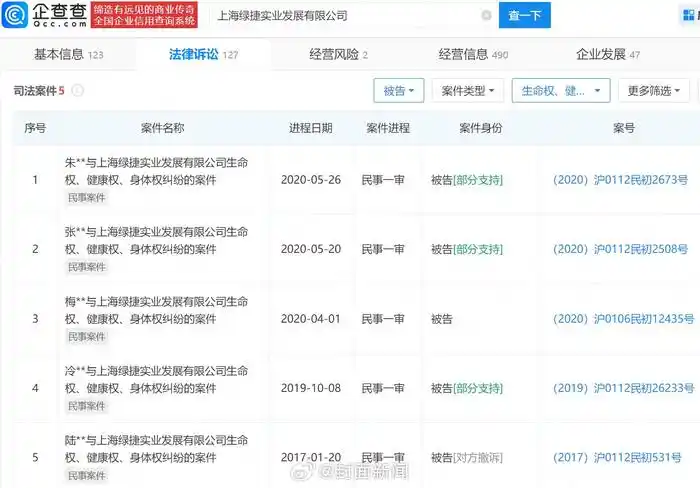Clear the search box with the X icon
700x488 pixels.
(x=486, y=16)
